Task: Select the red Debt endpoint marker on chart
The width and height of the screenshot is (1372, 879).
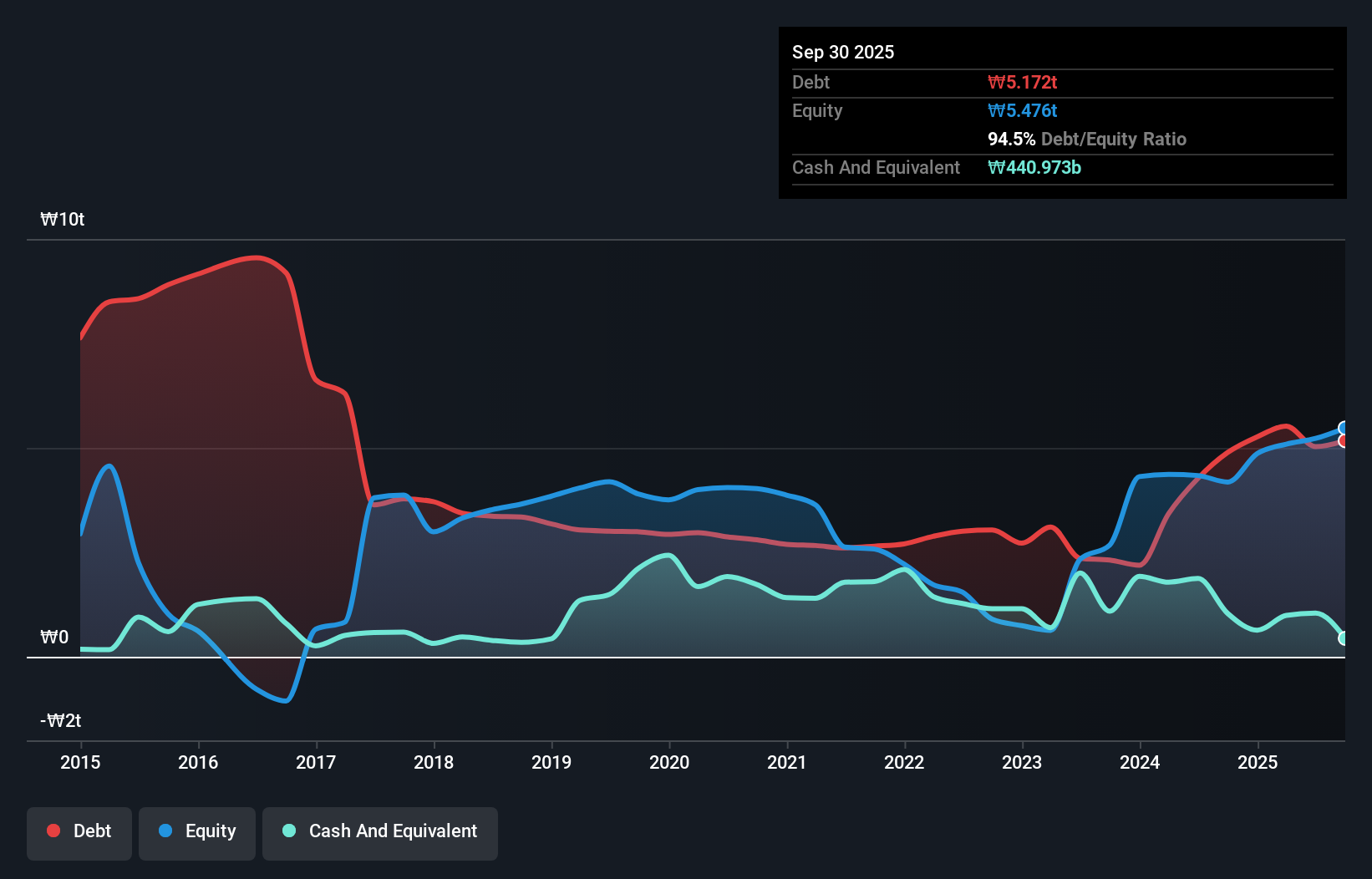Action: point(1343,441)
